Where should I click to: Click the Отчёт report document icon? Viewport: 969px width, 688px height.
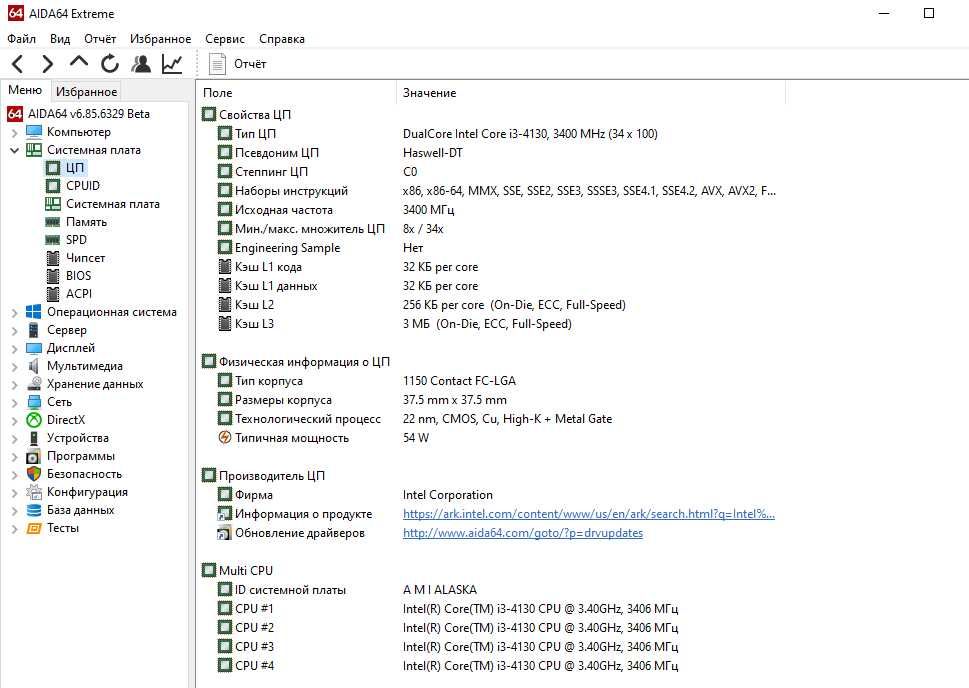pos(217,64)
